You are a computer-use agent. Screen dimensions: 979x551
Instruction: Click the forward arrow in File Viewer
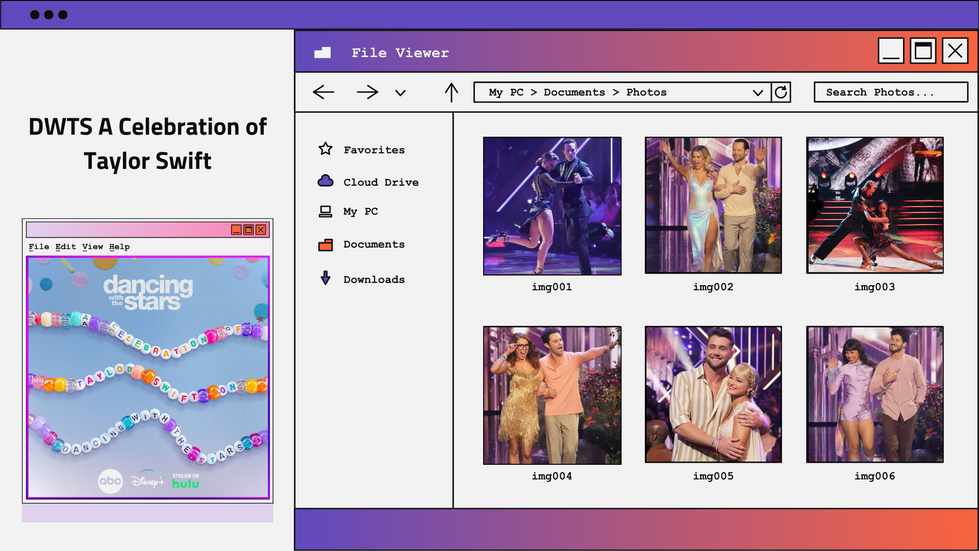pos(367,92)
